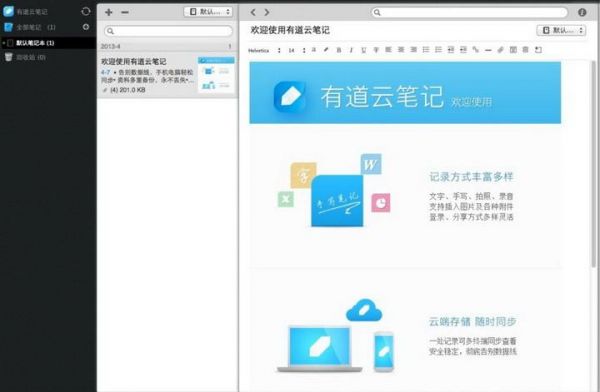Click the note preview thumbnail in list
Viewport: 600px width, 392px height.
216,74
